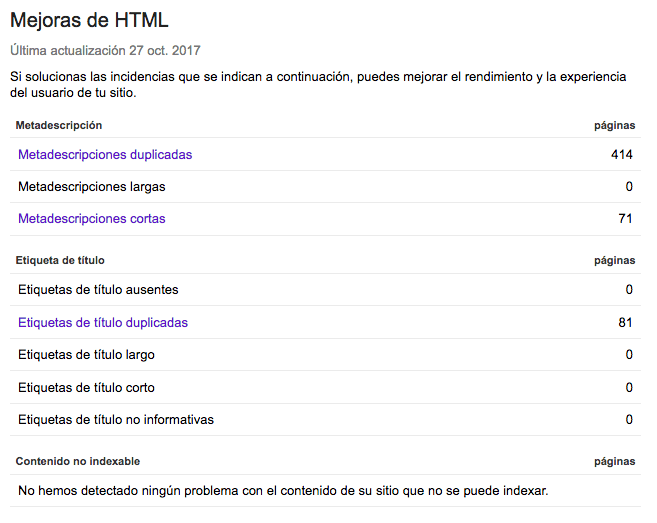The width and height of the screenshot is (657, 523).
Task: Click Etiquetas de título corto row
Action: (x=325, y=388)
